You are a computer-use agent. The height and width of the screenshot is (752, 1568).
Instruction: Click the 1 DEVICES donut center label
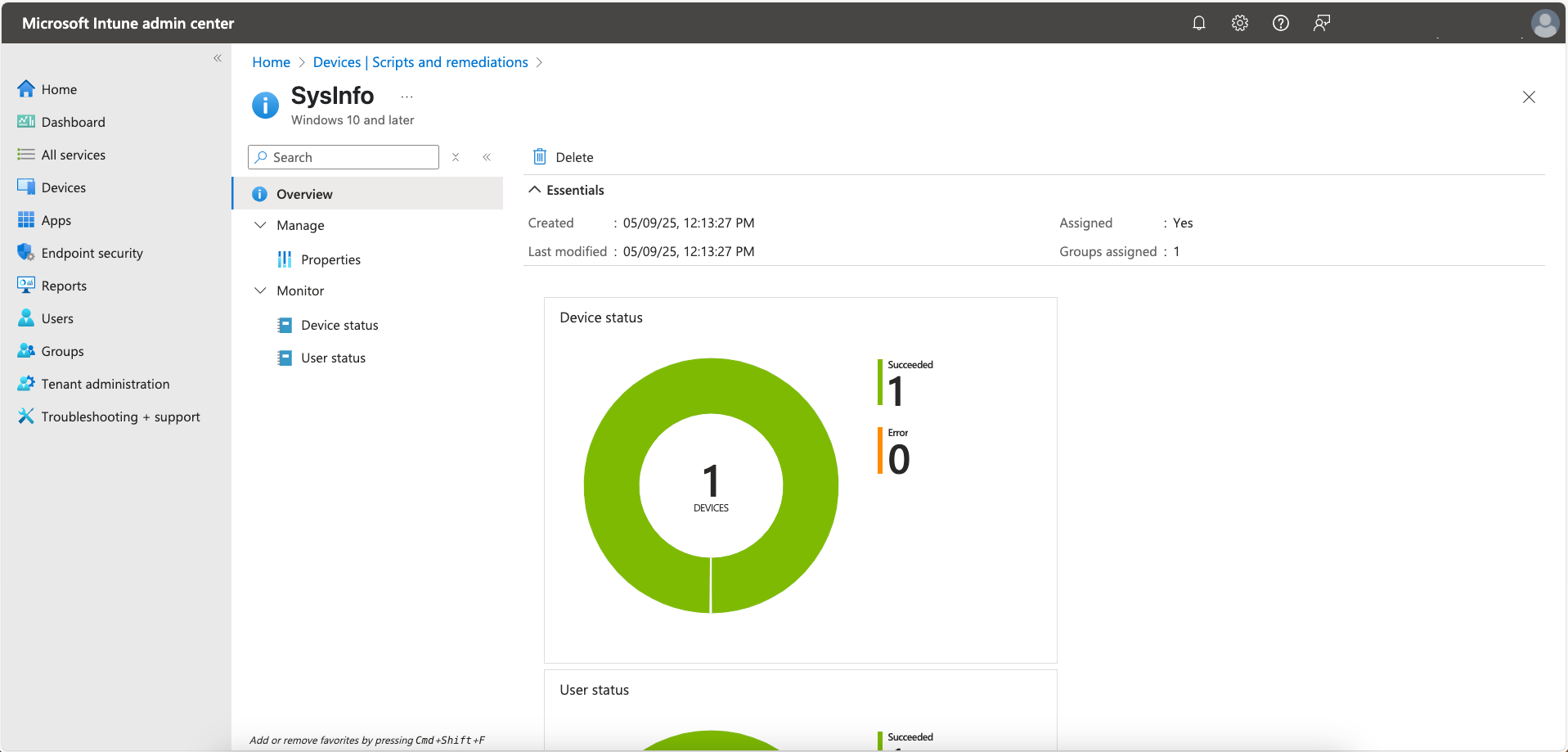tap(711, 488)
